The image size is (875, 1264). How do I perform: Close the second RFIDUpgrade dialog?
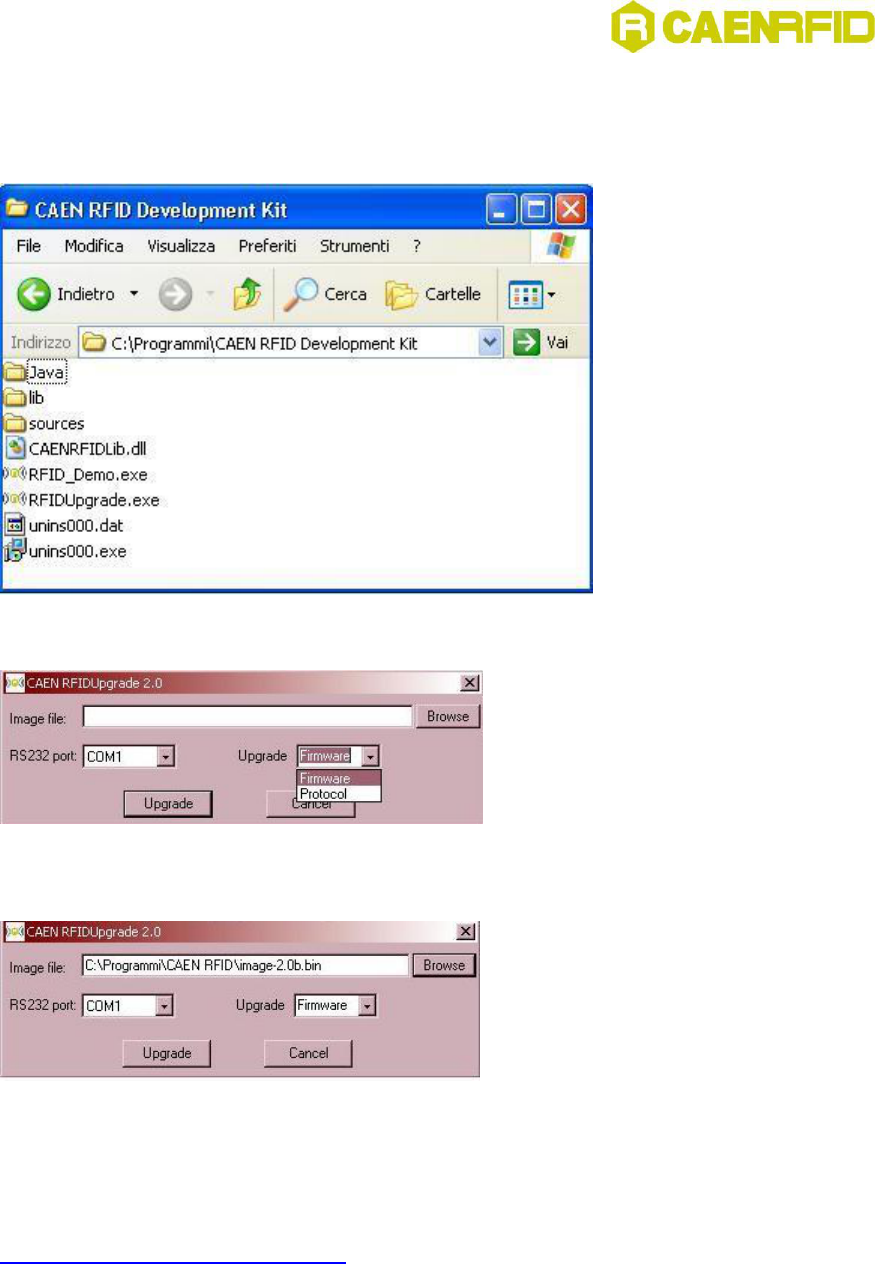(x=465, y=931)
